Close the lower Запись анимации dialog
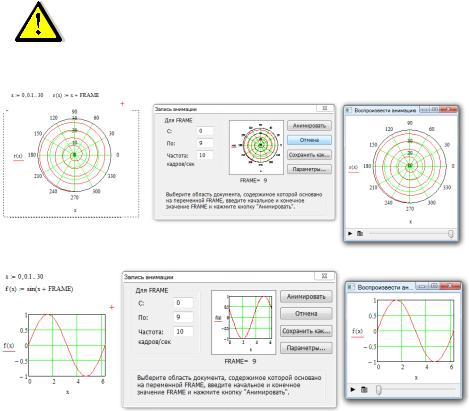The width and height of the screenshot is (469, 411). (x=324, y=276)
